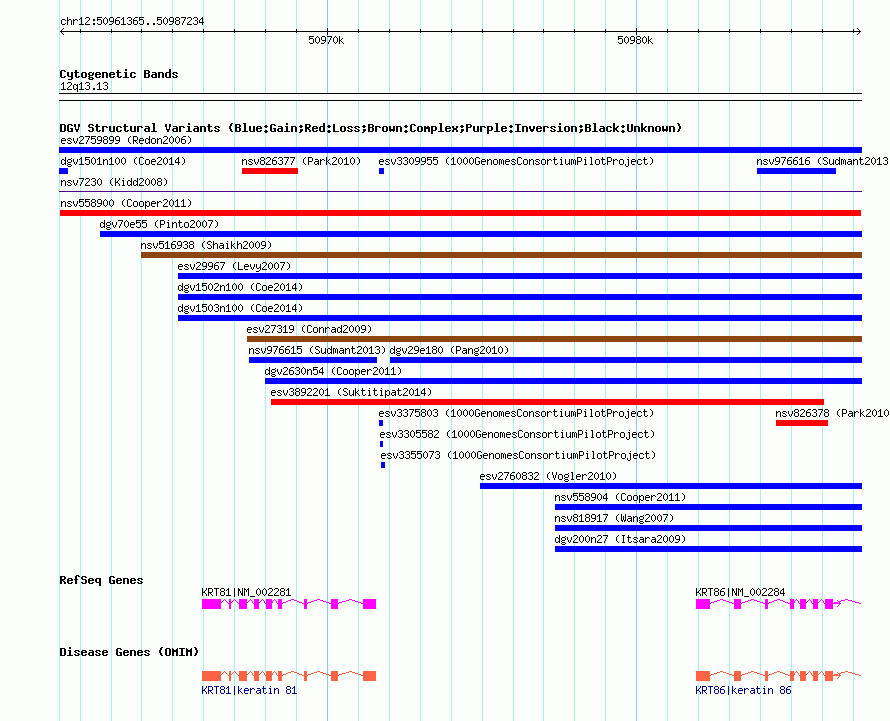Select the esv3375803 variant label

(x=516, y=413)
